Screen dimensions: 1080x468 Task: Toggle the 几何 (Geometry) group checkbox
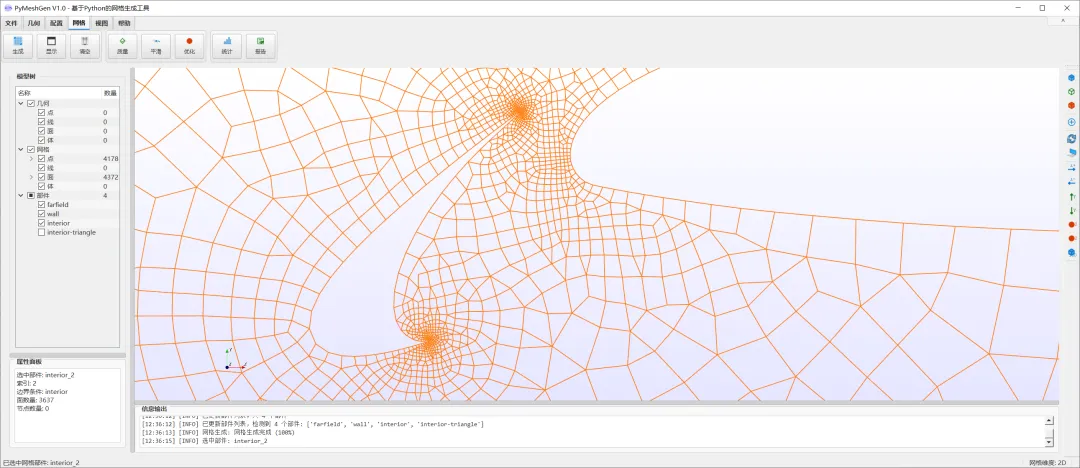pyautogui.click(x=31, y=103)
